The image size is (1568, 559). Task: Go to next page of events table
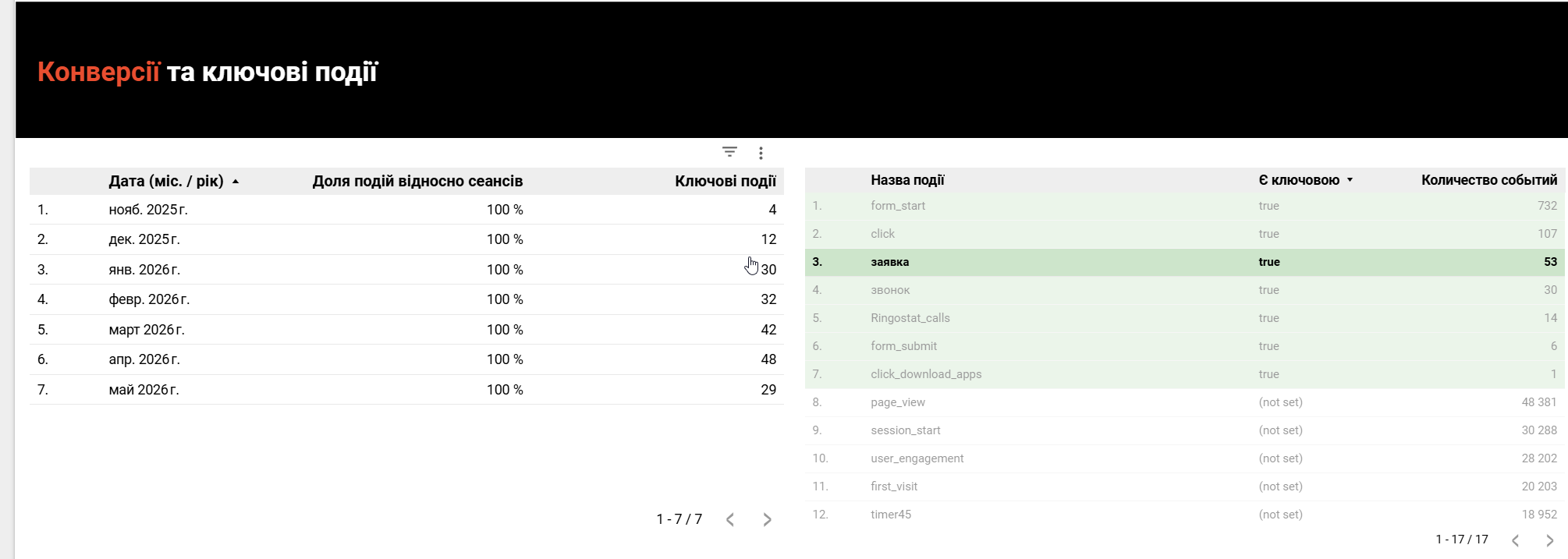[1549, 540]
